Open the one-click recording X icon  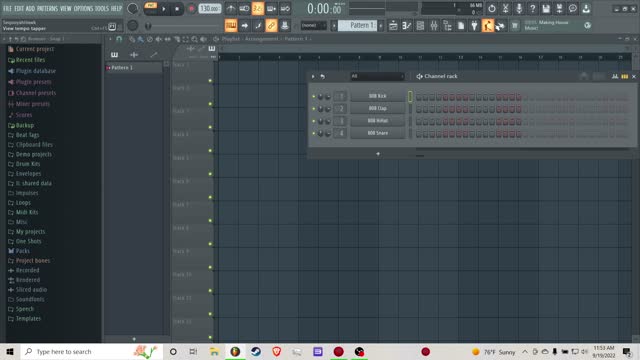tap(505, 8)
